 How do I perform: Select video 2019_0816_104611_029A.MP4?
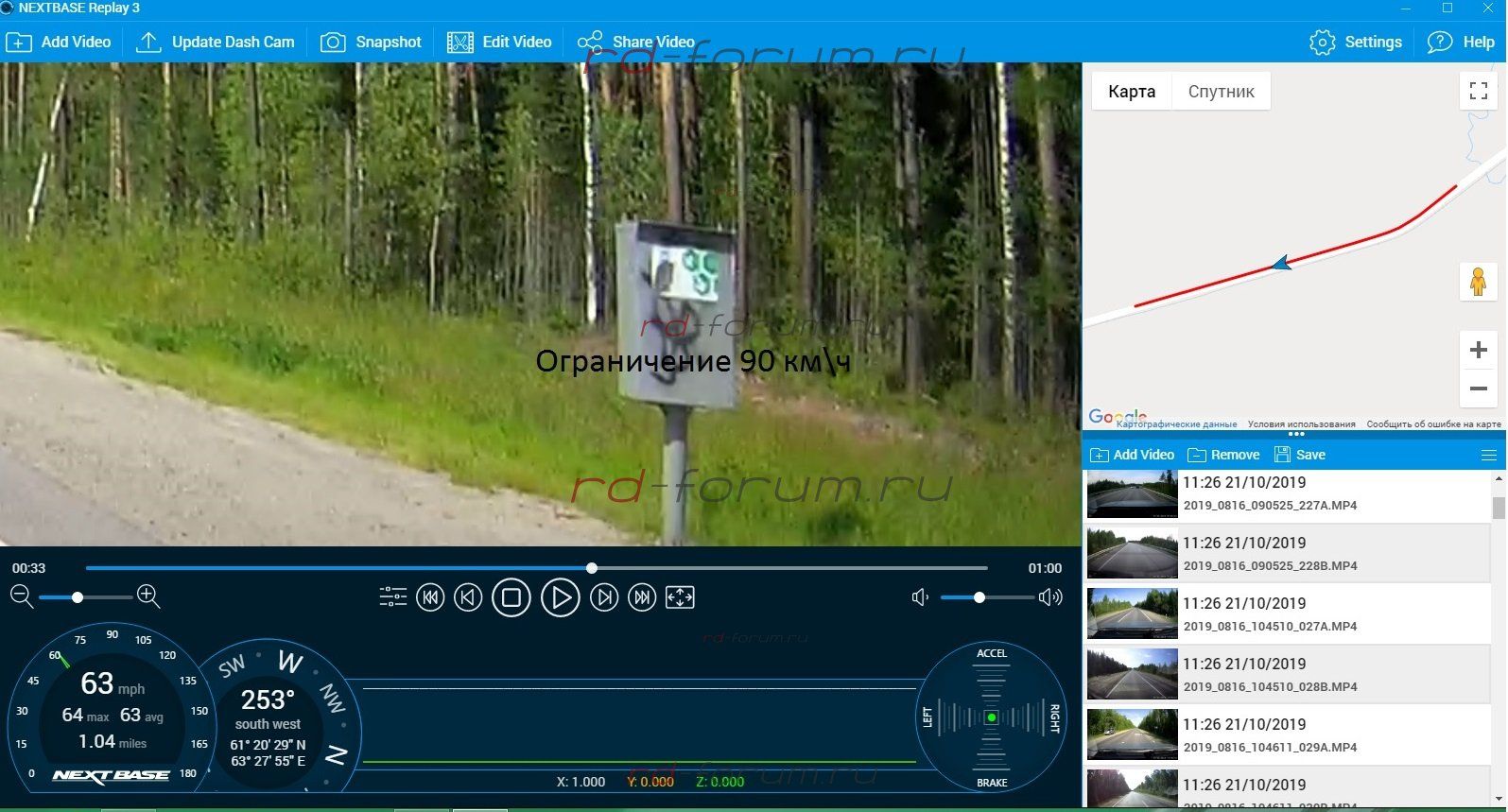tap(1287, 735)
